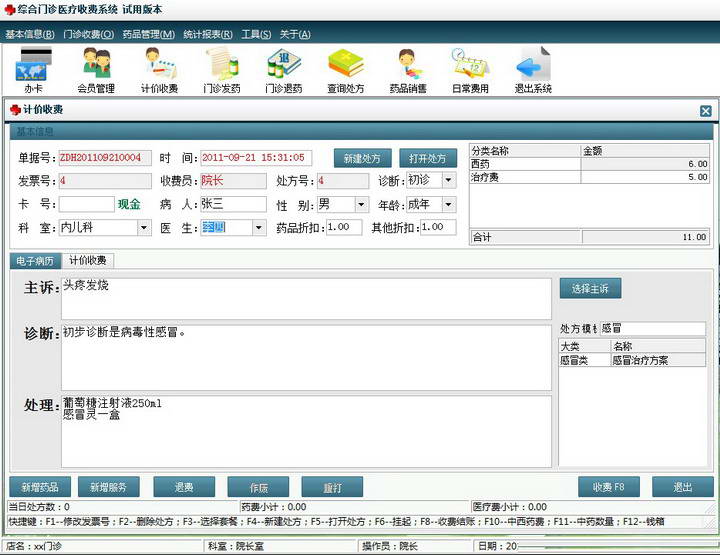Click the 计价收费 panel red cross icon
Image resolution: width=720 pixels, height=555 pixels.
point(15,110)
